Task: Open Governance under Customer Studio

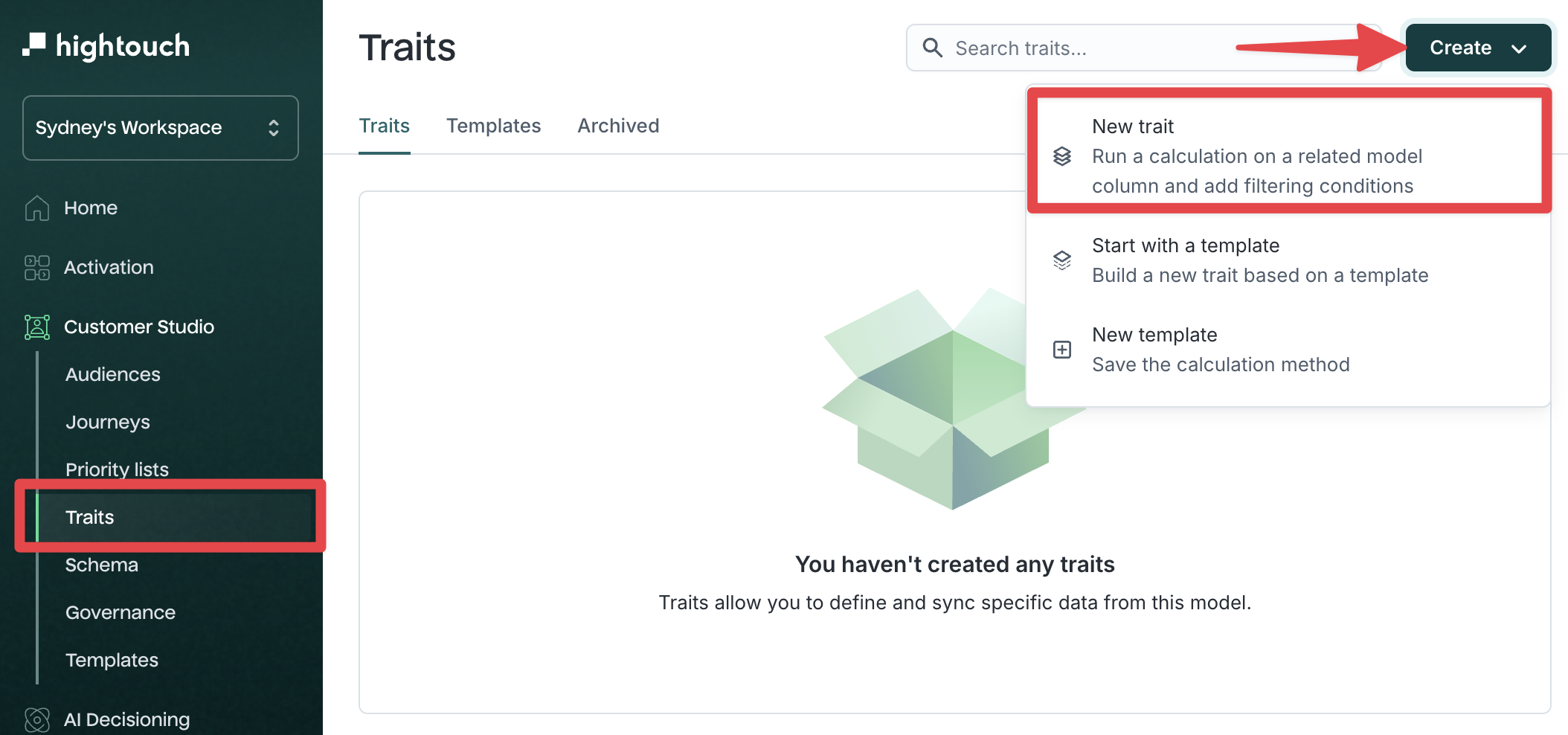Action: (x=121, y=612)
